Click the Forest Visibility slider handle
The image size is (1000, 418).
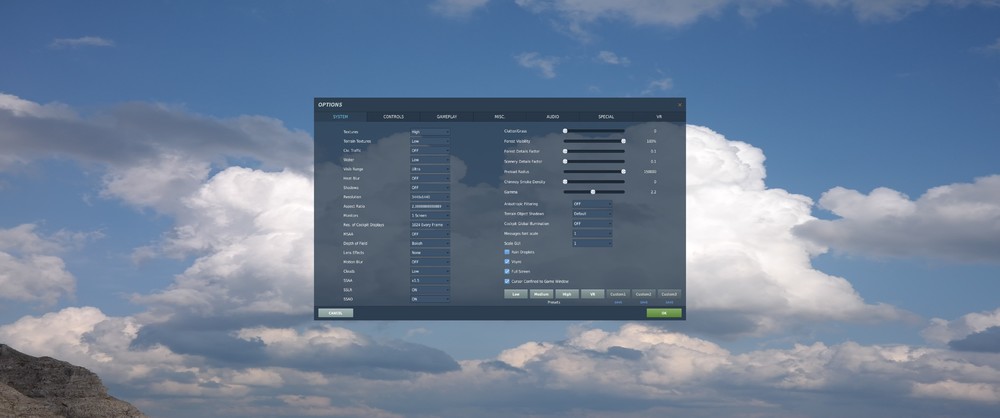pos(623,141)
